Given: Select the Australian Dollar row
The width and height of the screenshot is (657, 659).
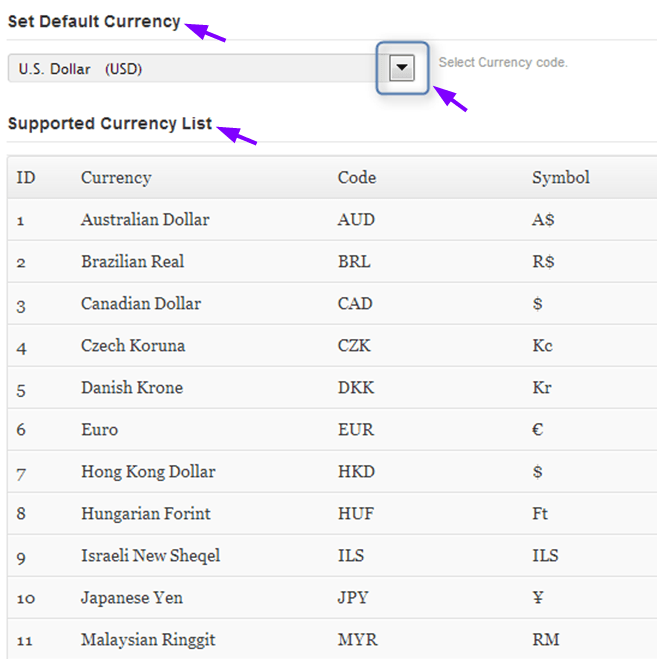Looking at the screenshot, I should coord(145,220).
